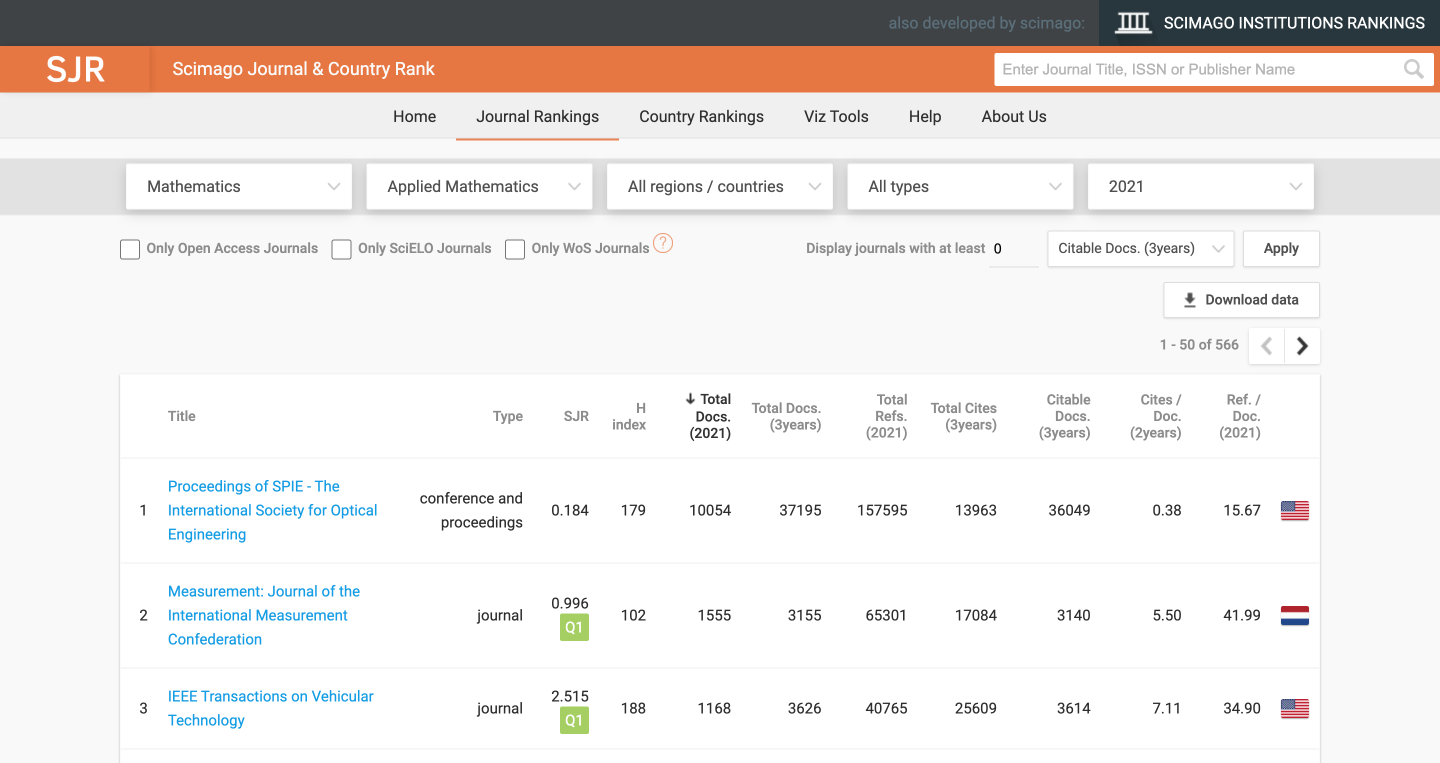The height and width of the screenshot is (763, 1440).
Task: Focus the journal title search field
Action: pyautogui.click(x=1199, y=69)
